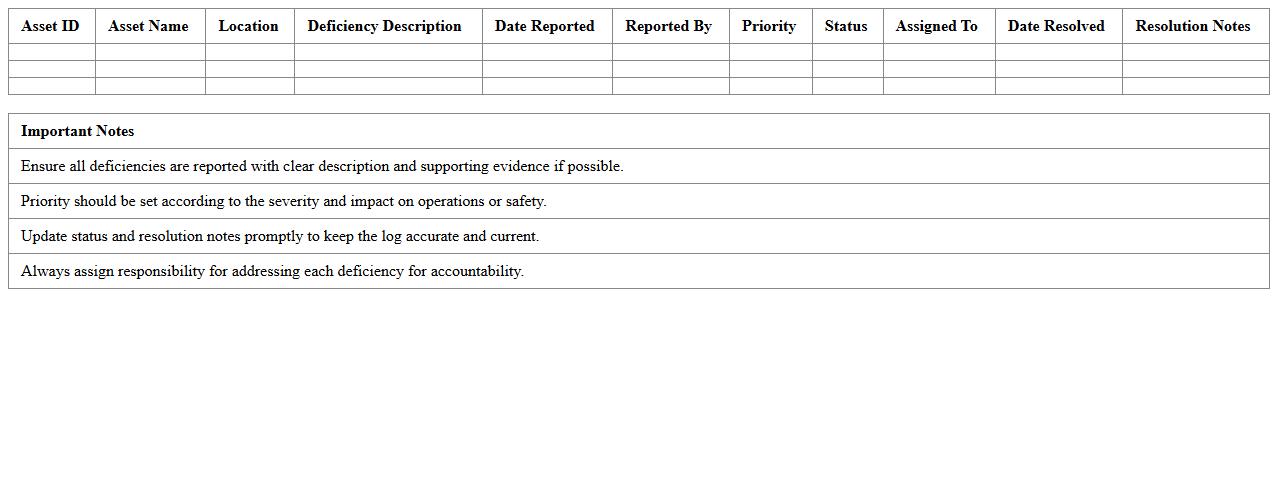Click the Assigned To column header

(x=936, y=26)
